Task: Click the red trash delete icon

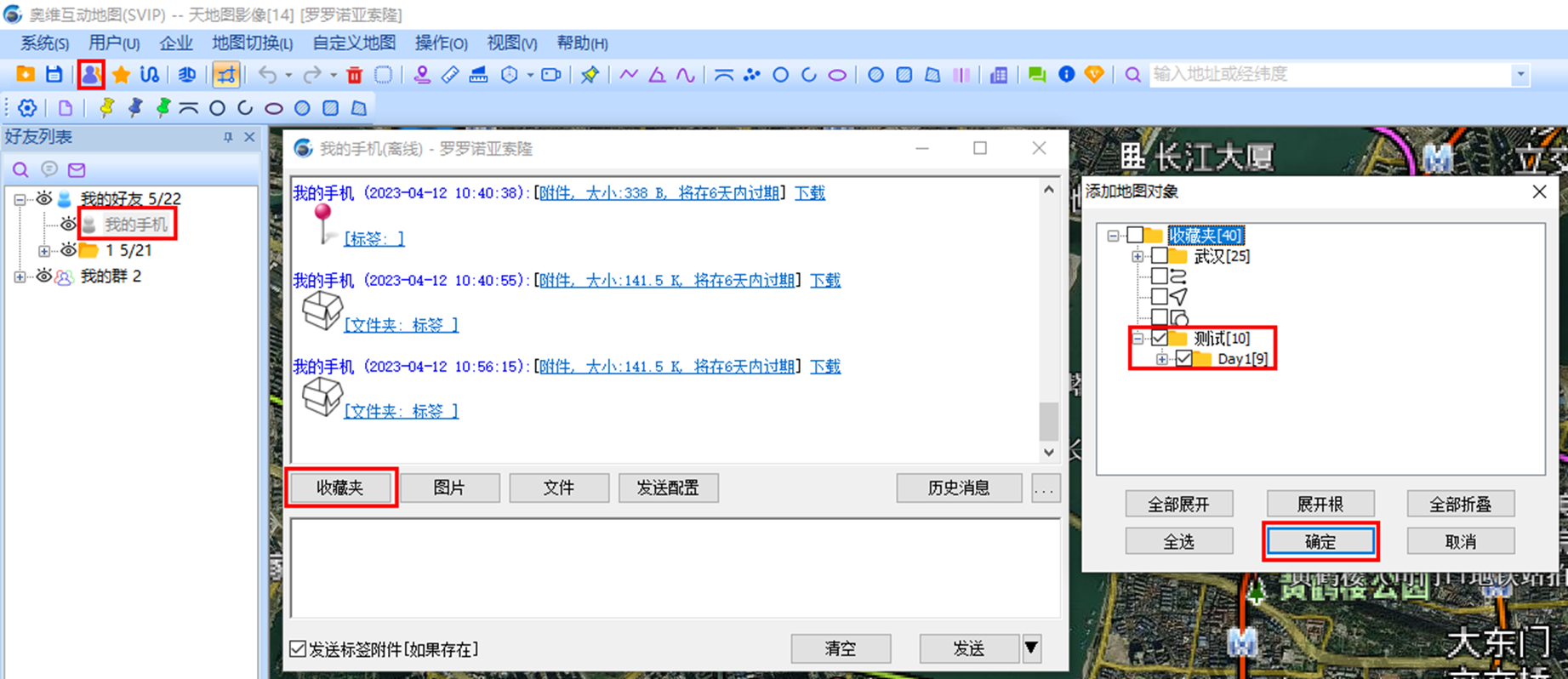Action: [x=355, y=75]
